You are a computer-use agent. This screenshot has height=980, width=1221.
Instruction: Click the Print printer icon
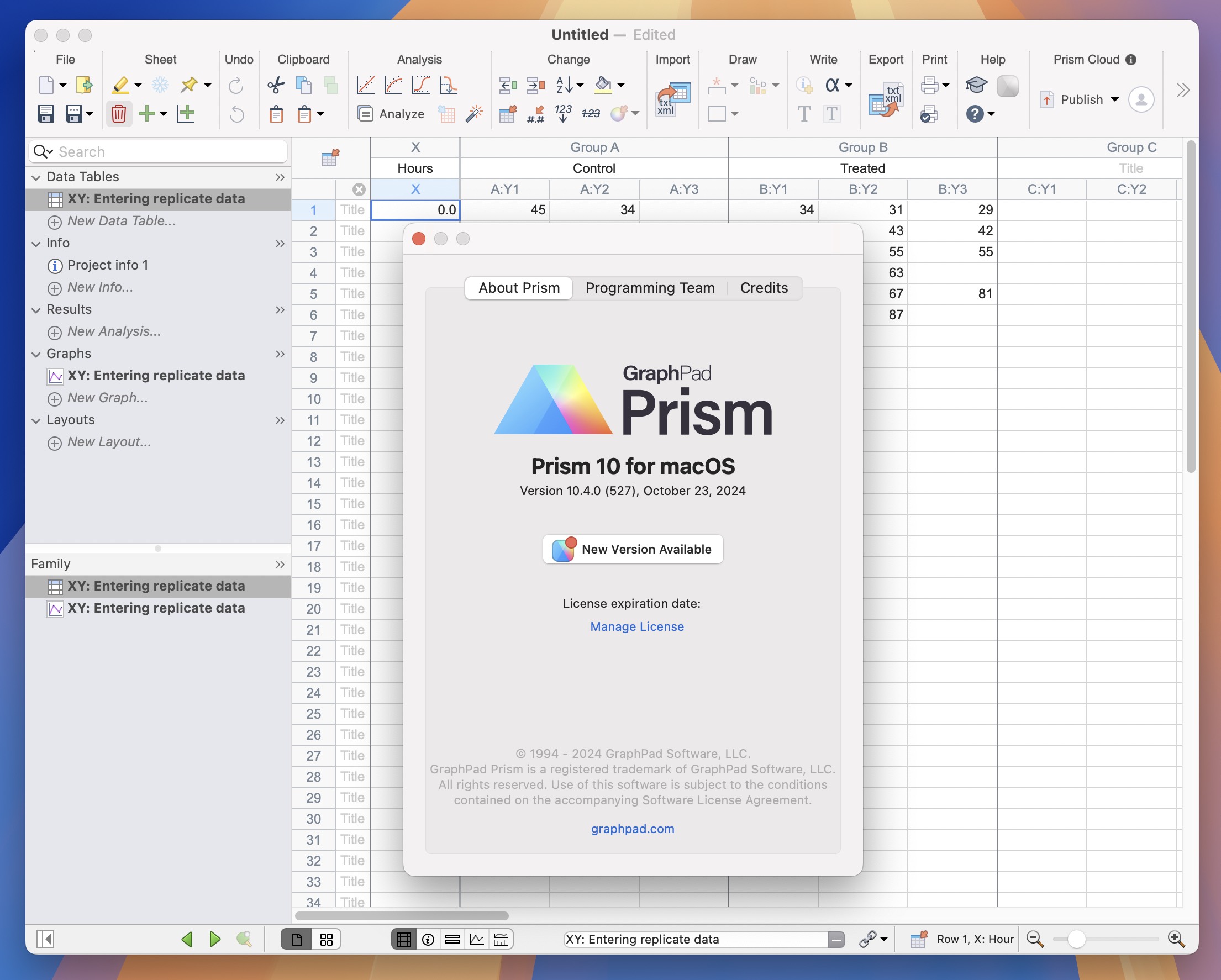[929, 85]
